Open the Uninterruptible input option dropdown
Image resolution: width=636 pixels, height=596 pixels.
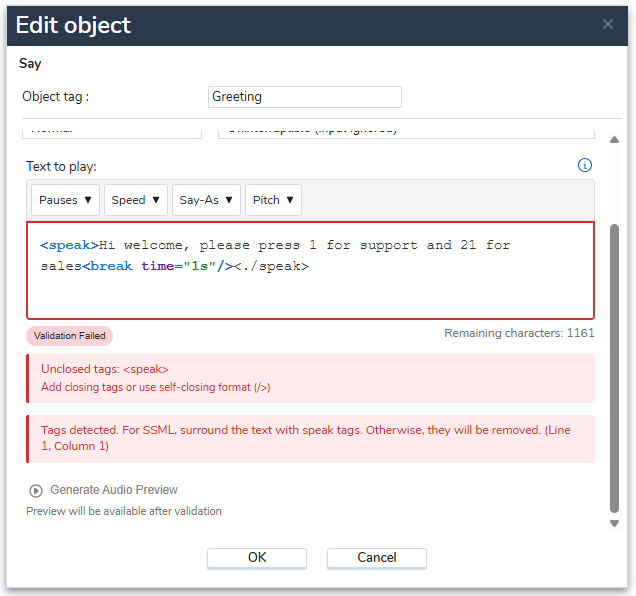[x=405, y=131]
